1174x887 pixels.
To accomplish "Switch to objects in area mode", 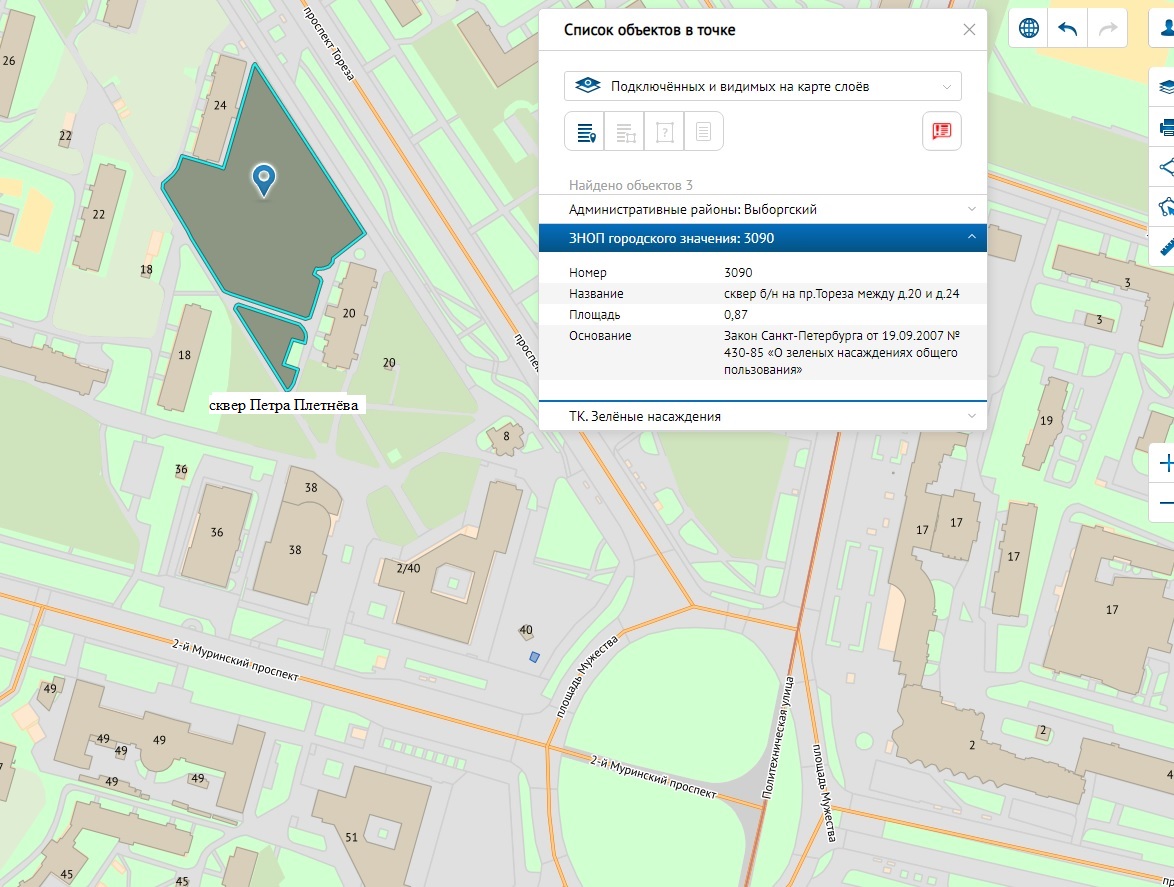I will [625, 131].
